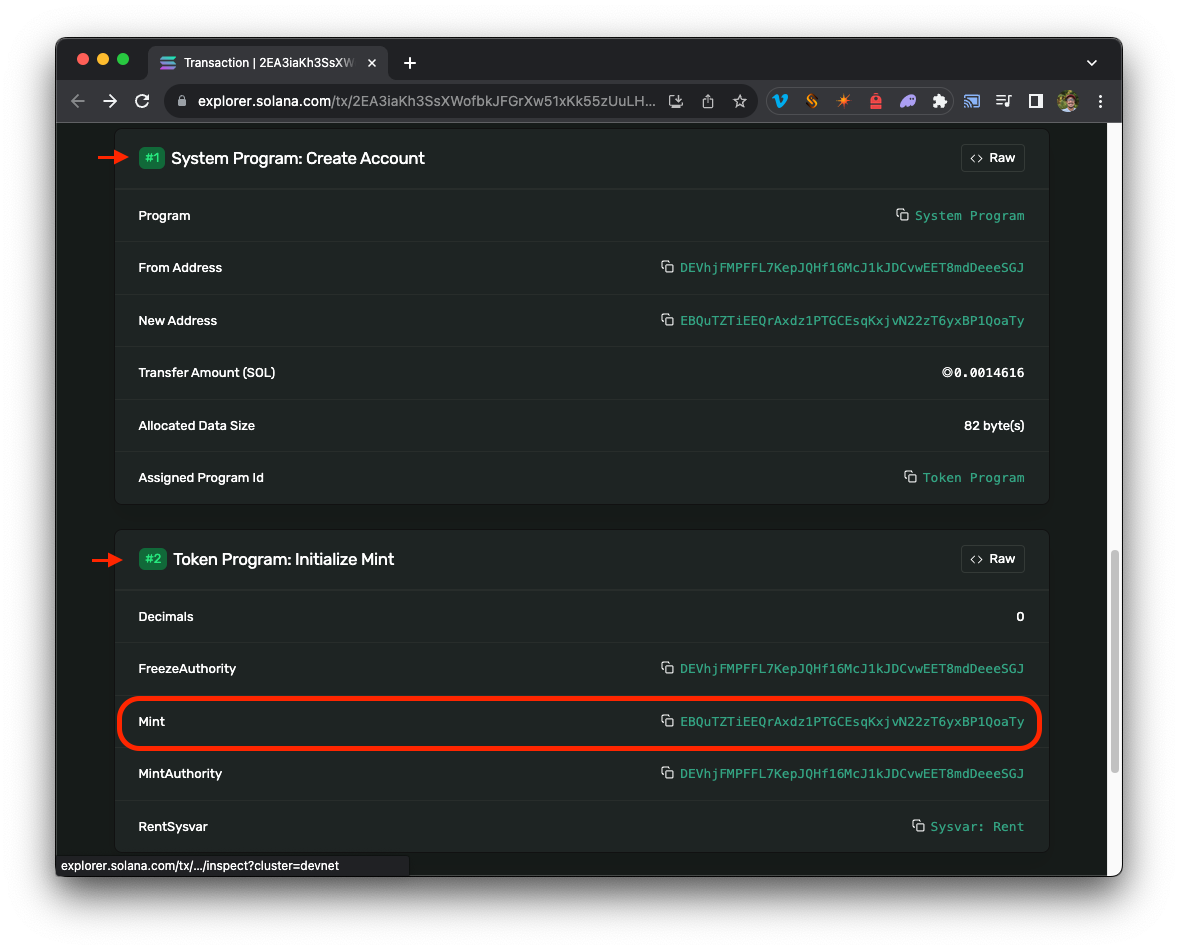Expand the tab search dropdown chevron
The image size is (1178, 950).
pos(1092,63)
